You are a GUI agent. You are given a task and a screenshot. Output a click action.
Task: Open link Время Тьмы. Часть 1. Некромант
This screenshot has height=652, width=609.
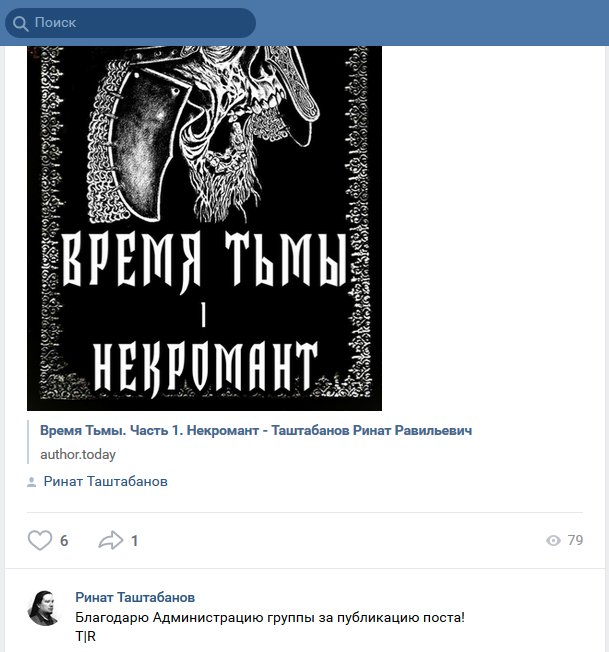256,430
